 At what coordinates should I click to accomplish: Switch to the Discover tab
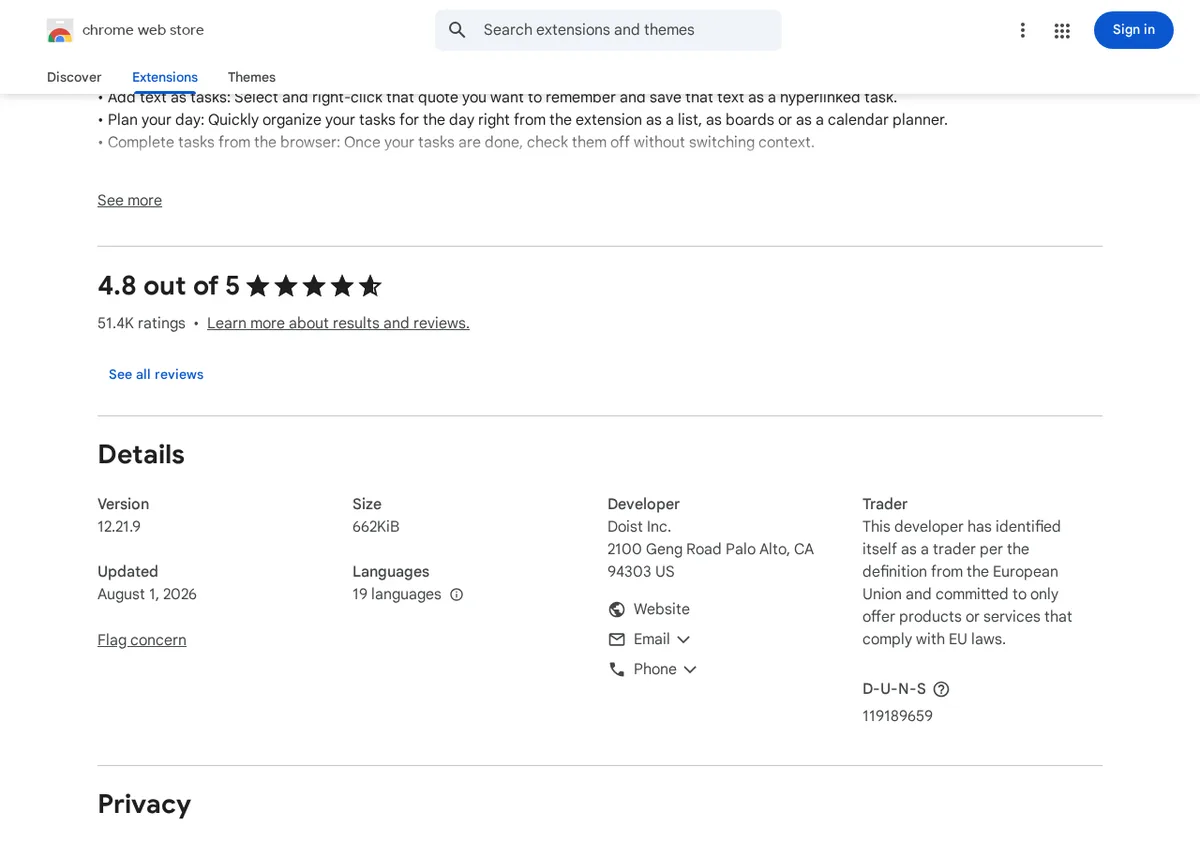tap(74, 77)
